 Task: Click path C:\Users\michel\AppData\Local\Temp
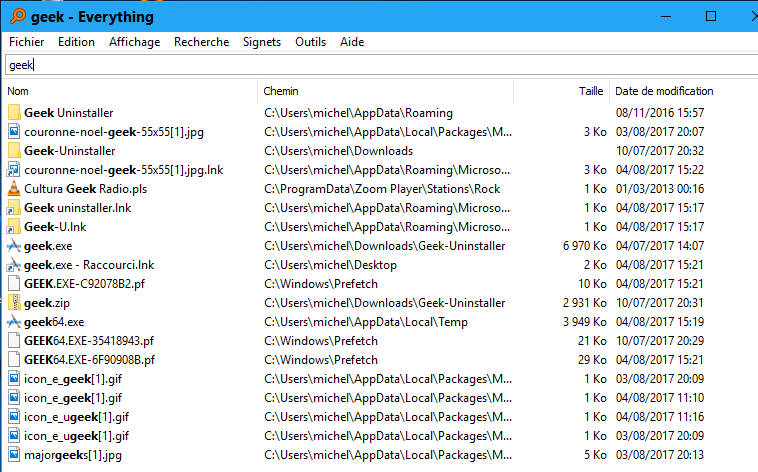coord(366,322)
